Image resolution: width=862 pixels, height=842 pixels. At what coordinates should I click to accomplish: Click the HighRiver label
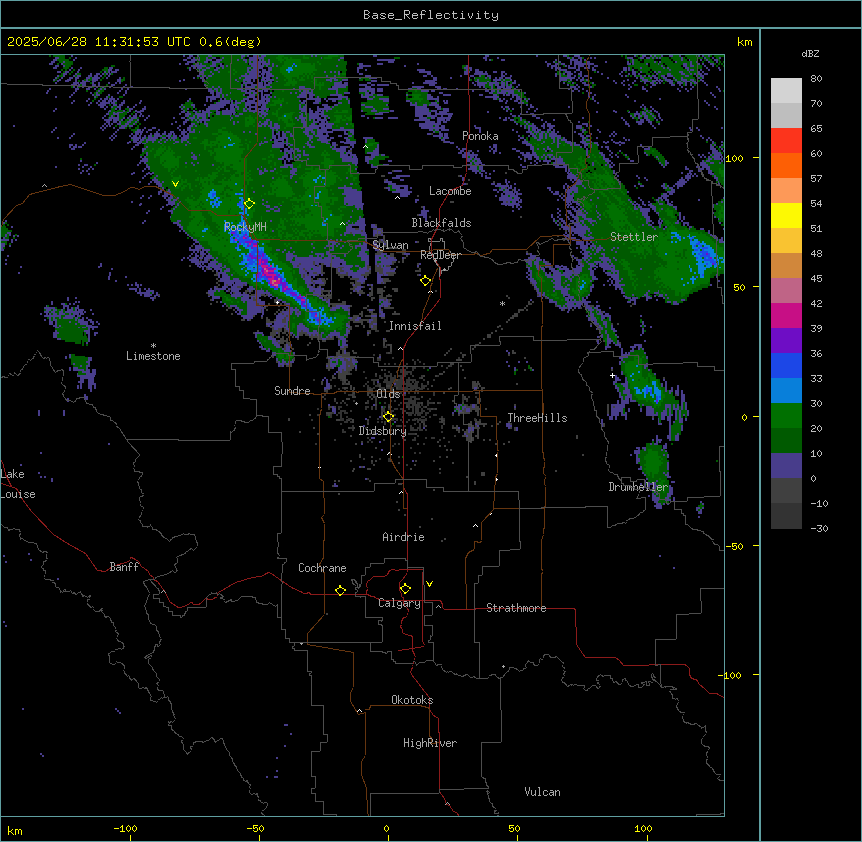(x=430, y=743)
